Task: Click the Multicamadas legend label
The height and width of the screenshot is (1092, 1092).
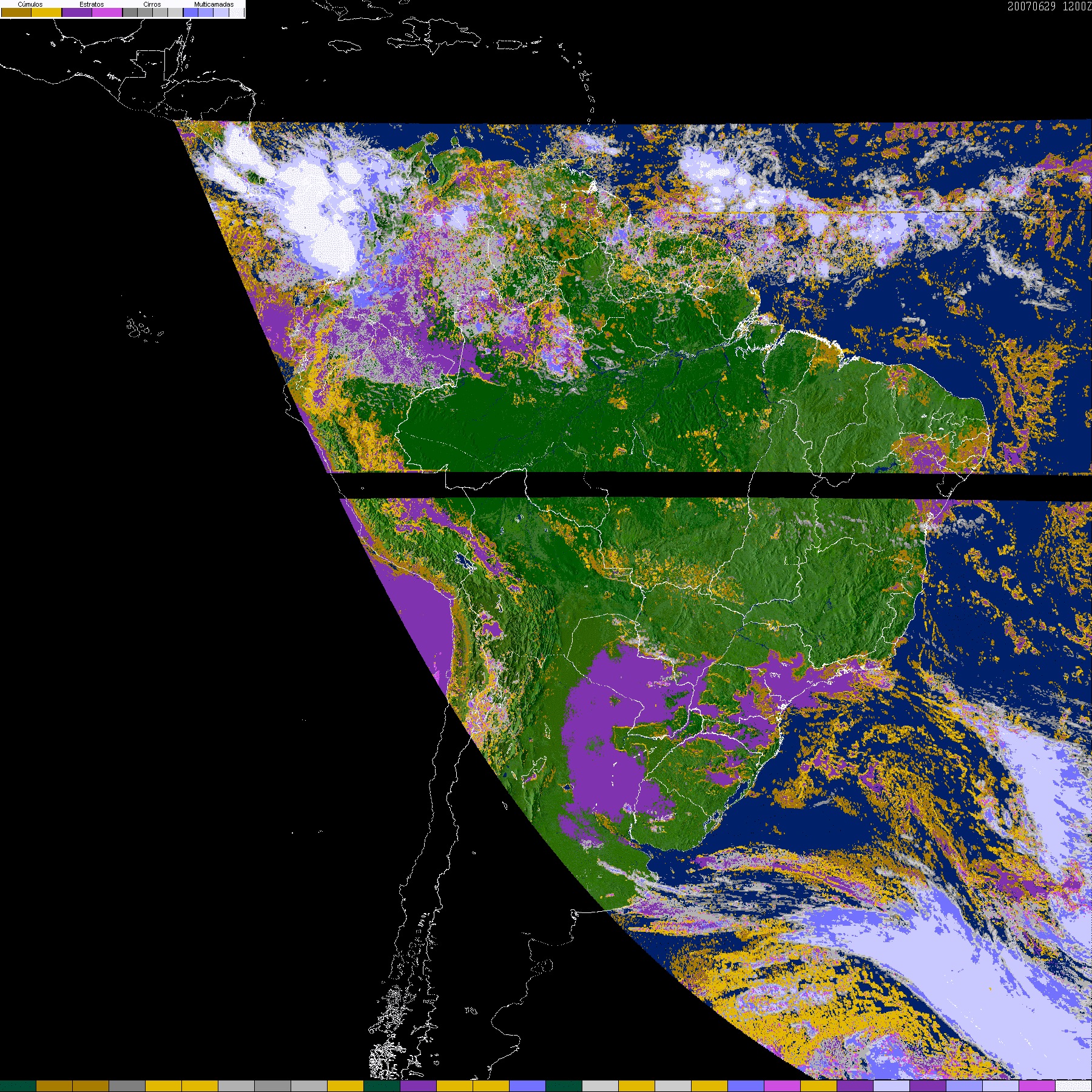Action: coord(214,4)
